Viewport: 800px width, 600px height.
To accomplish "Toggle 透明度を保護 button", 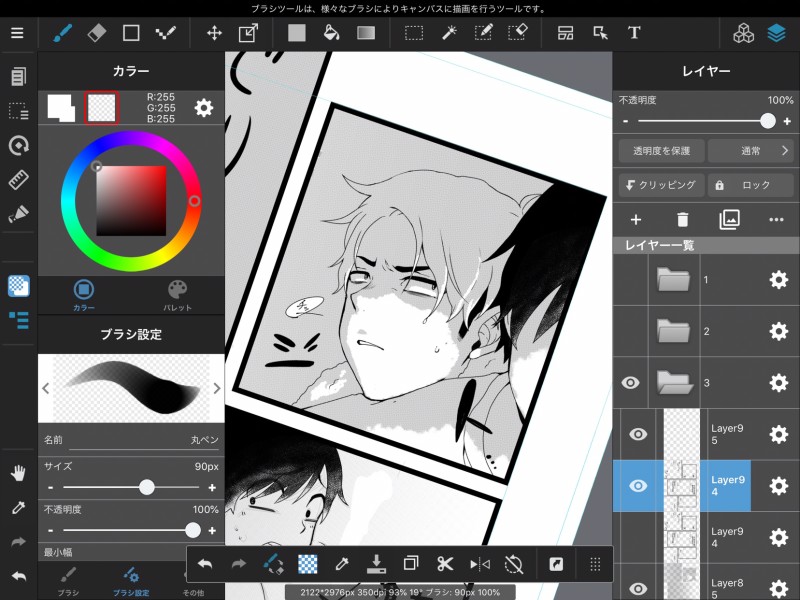I will click(x=662, y=151).
